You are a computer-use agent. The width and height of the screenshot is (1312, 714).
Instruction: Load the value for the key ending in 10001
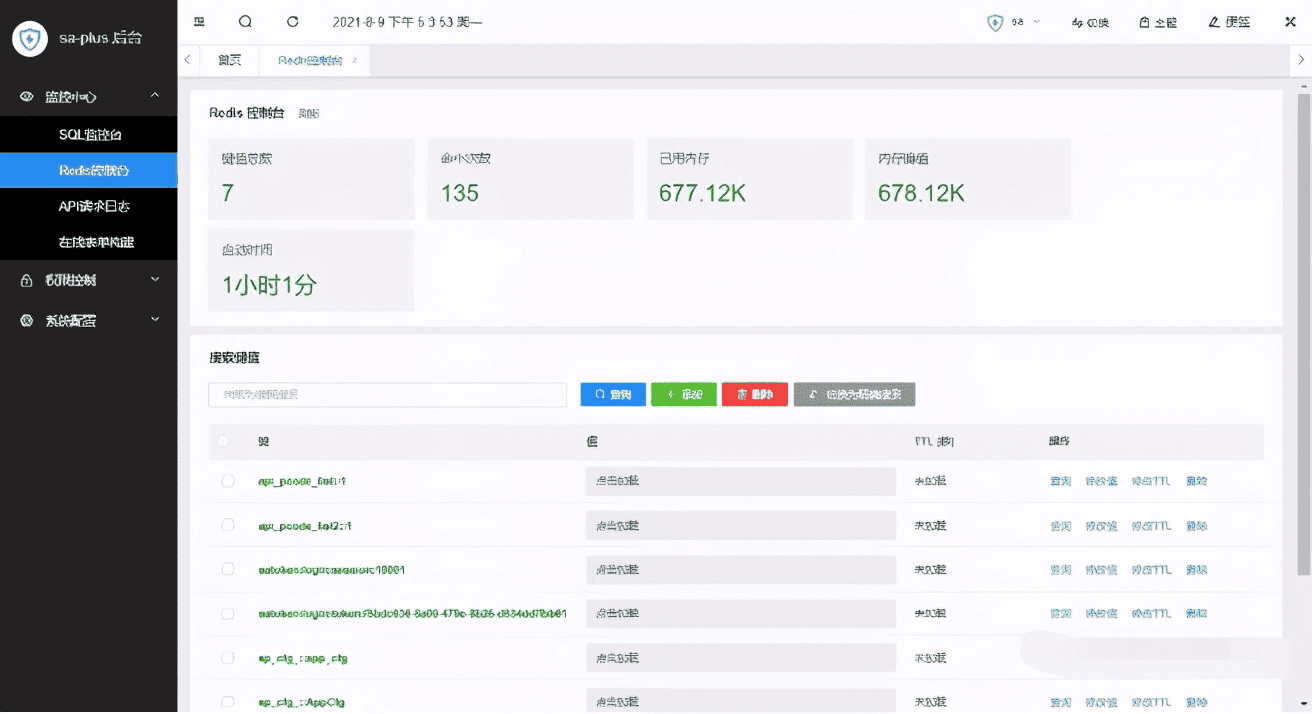pos(740,569)
